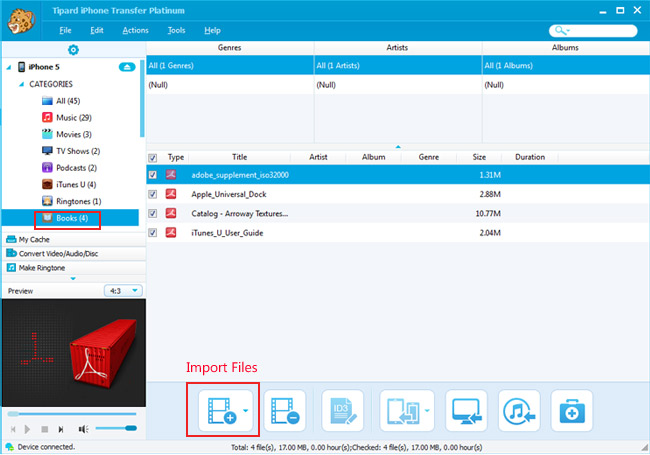
Task: Click the PDF icon of iTunes_U_User_Guide
Action: point(171,232)
